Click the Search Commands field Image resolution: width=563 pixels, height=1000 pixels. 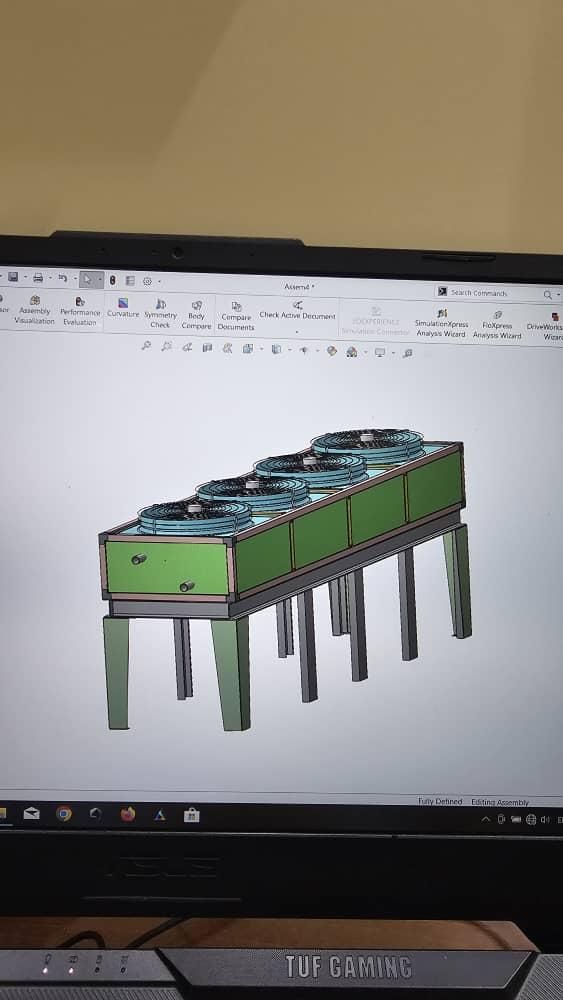tap(494, 293)
